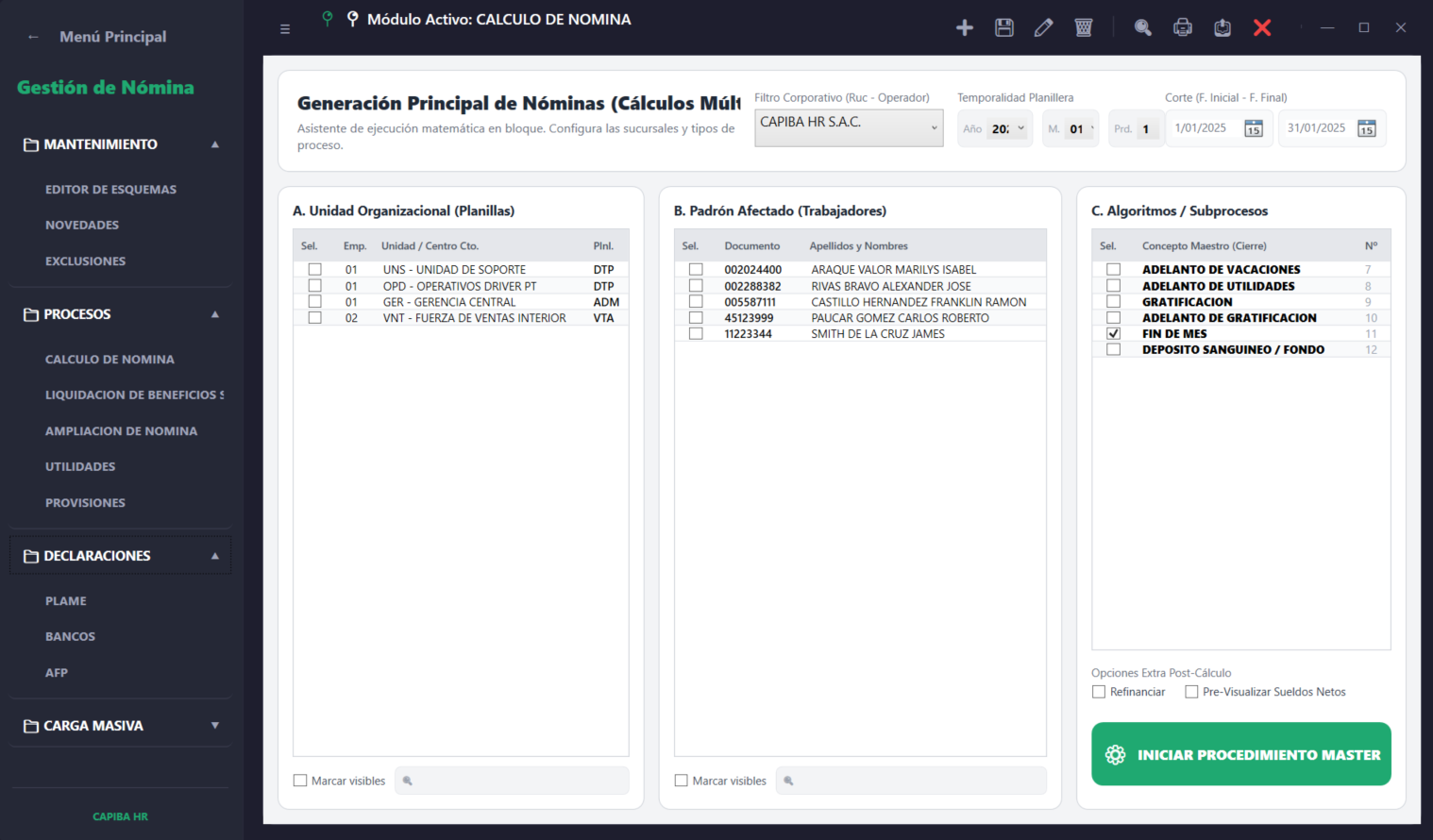Click the PROCESOS folder icon
The height and width of the screenshot is (840, 1433).
[x=31, y=314]
